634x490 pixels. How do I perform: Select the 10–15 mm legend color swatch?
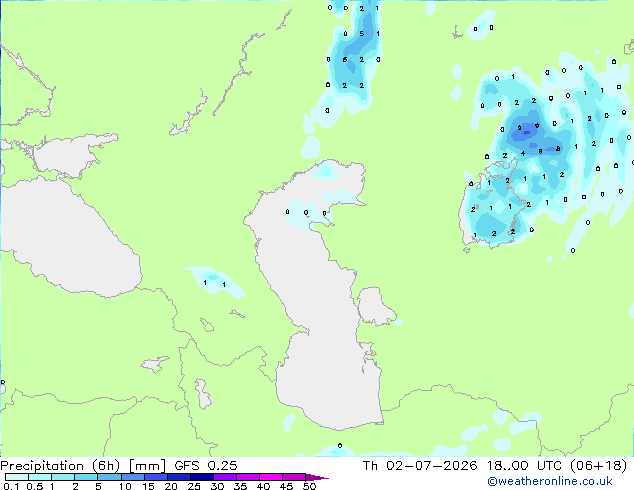point(132,477)
